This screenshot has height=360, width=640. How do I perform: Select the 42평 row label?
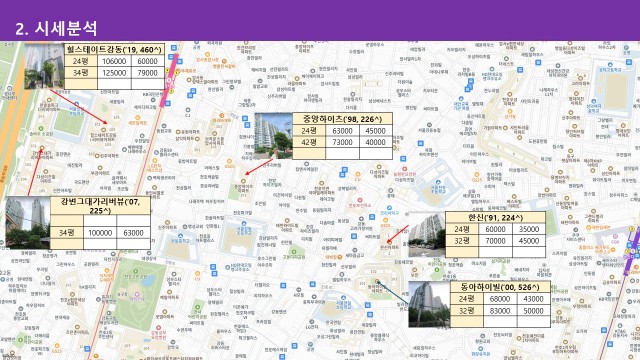[309, 142]
